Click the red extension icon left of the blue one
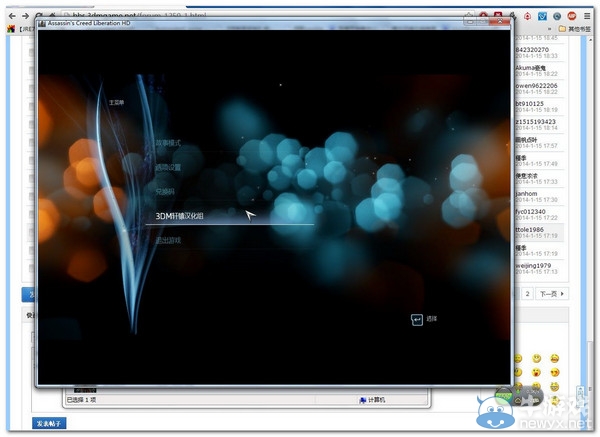The width and height of the screenshot is (600, 437). click(x=528, y=16)
